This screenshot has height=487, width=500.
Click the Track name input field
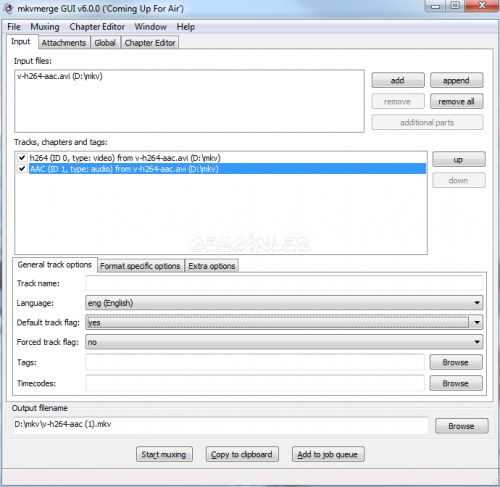click(x=284, y=284)
